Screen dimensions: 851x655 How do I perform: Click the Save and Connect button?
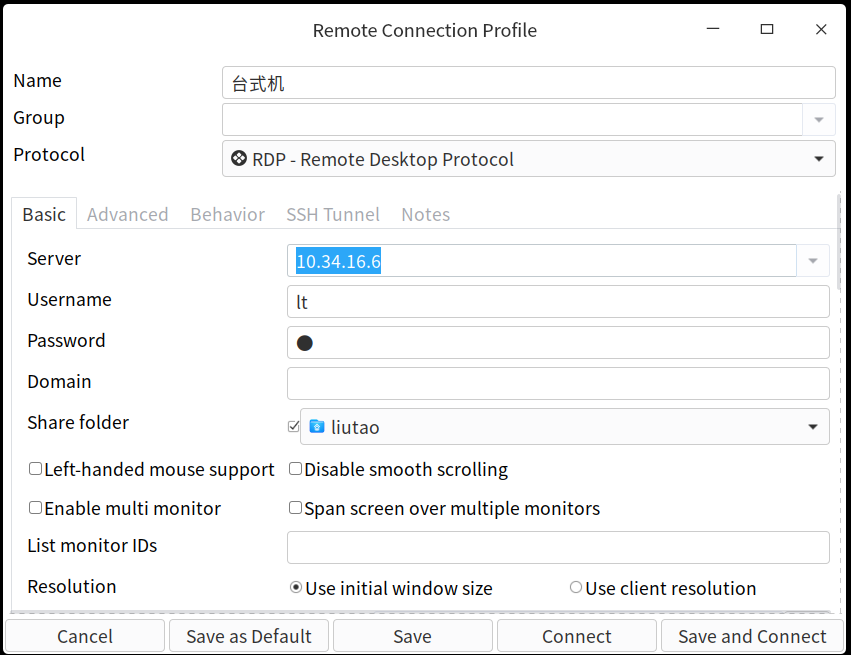[752, 637]
